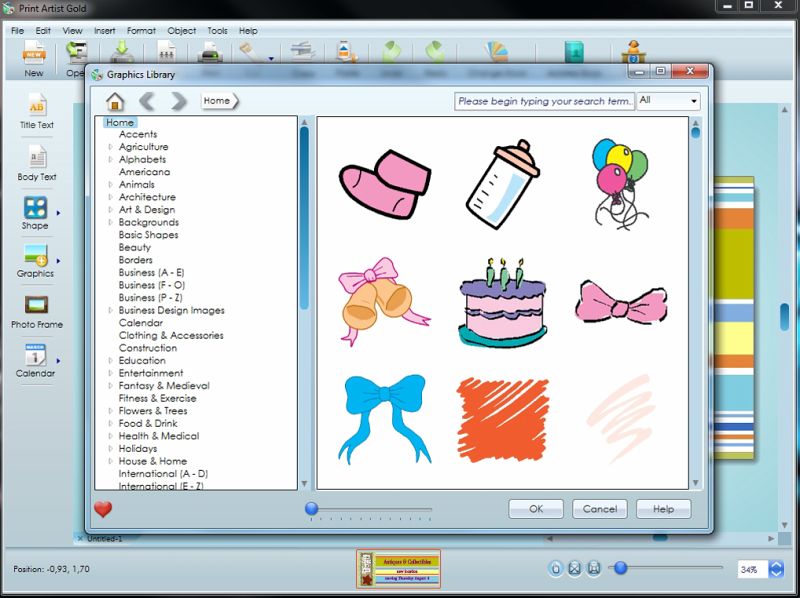Select the Title Text tool
This screenshot has width=800, height=598.
(36, 111)
